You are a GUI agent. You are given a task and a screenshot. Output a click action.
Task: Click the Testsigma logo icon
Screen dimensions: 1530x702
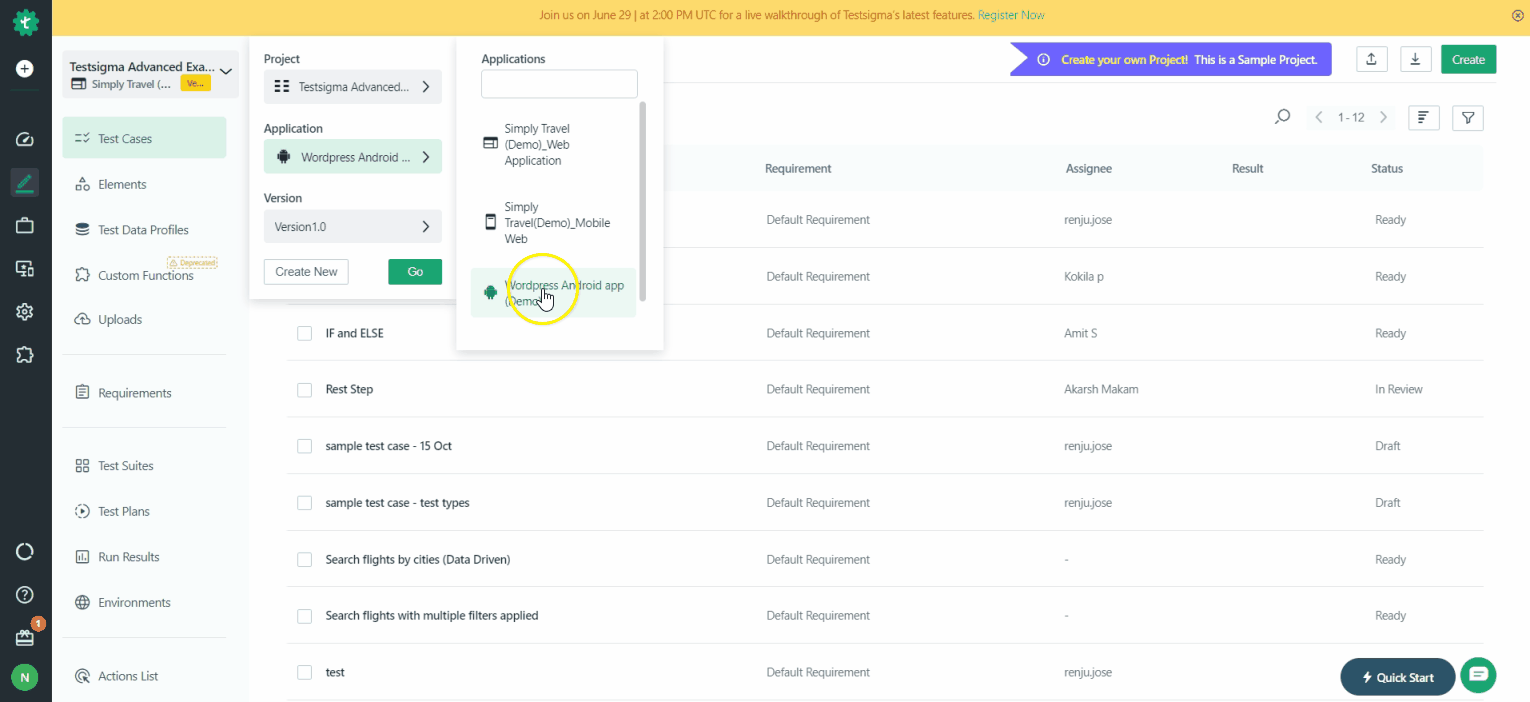pyautogui.click(x=25, y=21)
